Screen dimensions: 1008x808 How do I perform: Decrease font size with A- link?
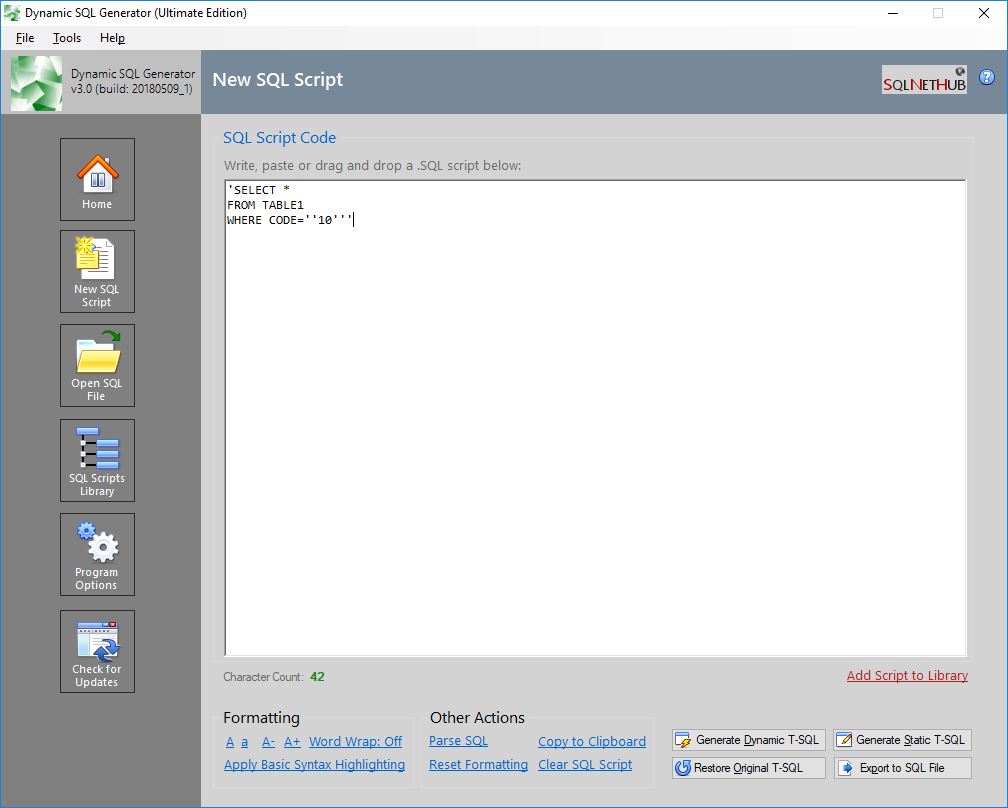tap(268, 742)
